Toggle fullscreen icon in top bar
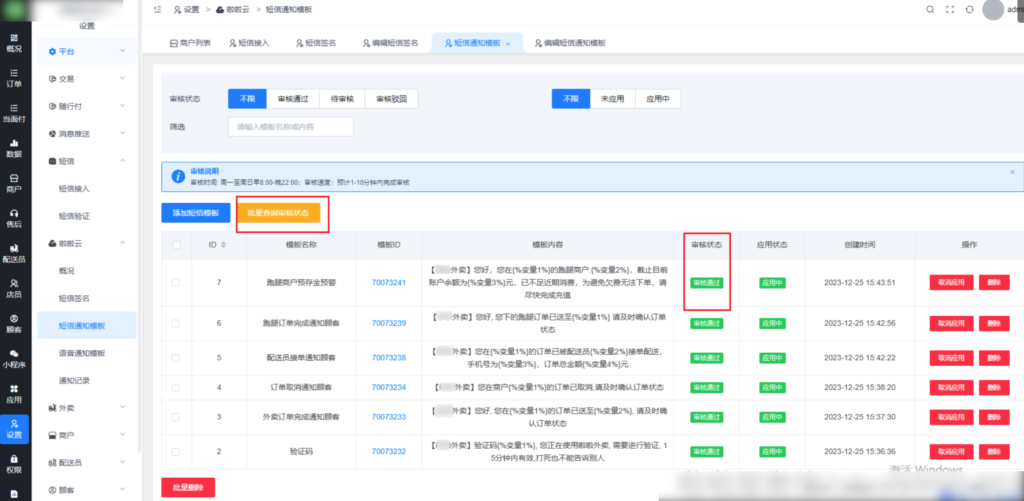The width and height of the screenshot is (1024, 501). pos(950,10)
